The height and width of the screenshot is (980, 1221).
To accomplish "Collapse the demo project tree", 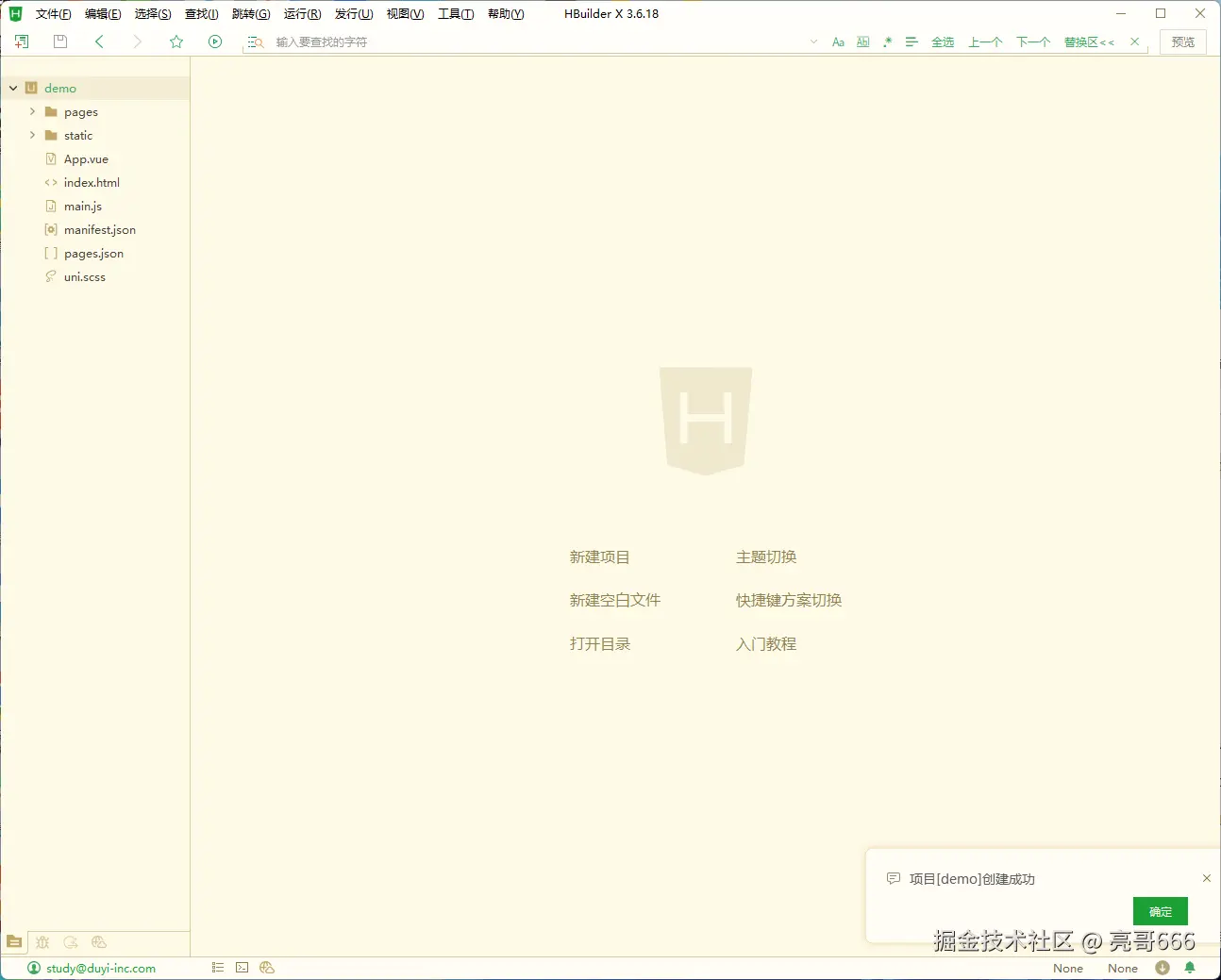I will coord(13,89).
